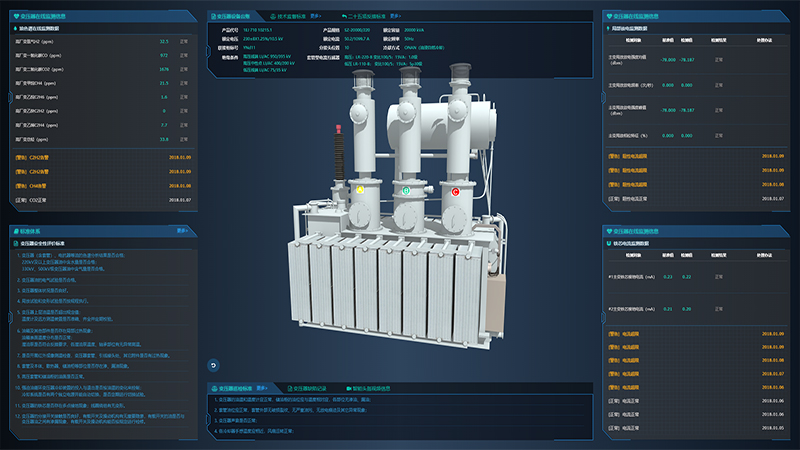The width and height of the screenshot is (800, 450).
Task: Collapse the oil chromatography panel via its edge handle
Action: tap(11, 97)
